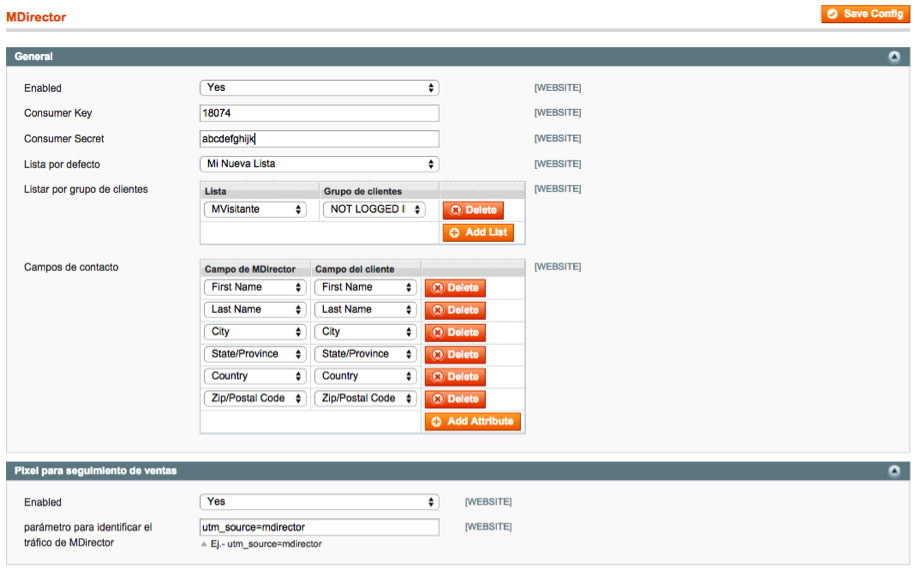Click the Add List button
This screenshot has height=571, width=915.
(479, 232)
